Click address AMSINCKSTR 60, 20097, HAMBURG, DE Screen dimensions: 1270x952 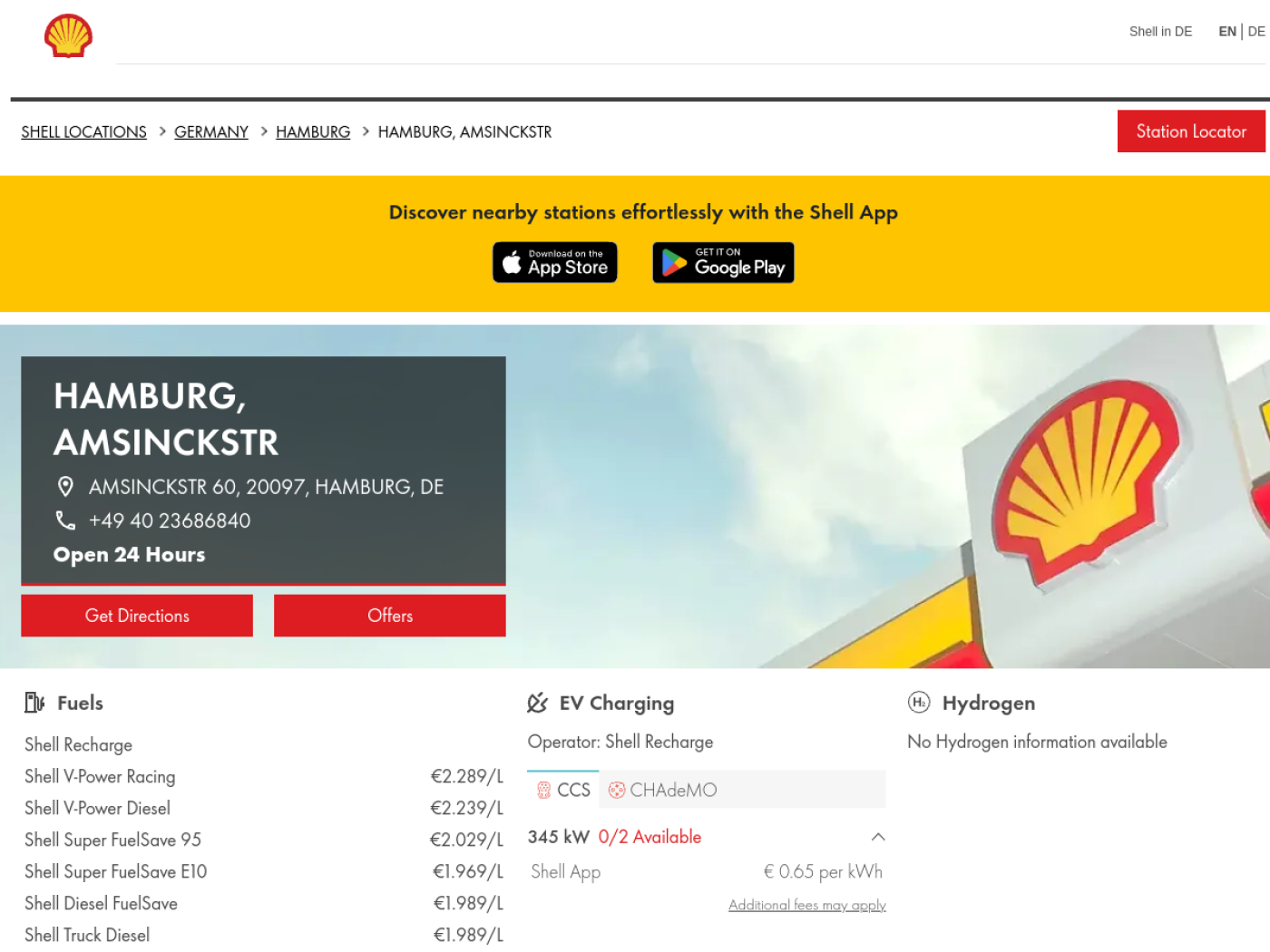click(x=267, y=487)
